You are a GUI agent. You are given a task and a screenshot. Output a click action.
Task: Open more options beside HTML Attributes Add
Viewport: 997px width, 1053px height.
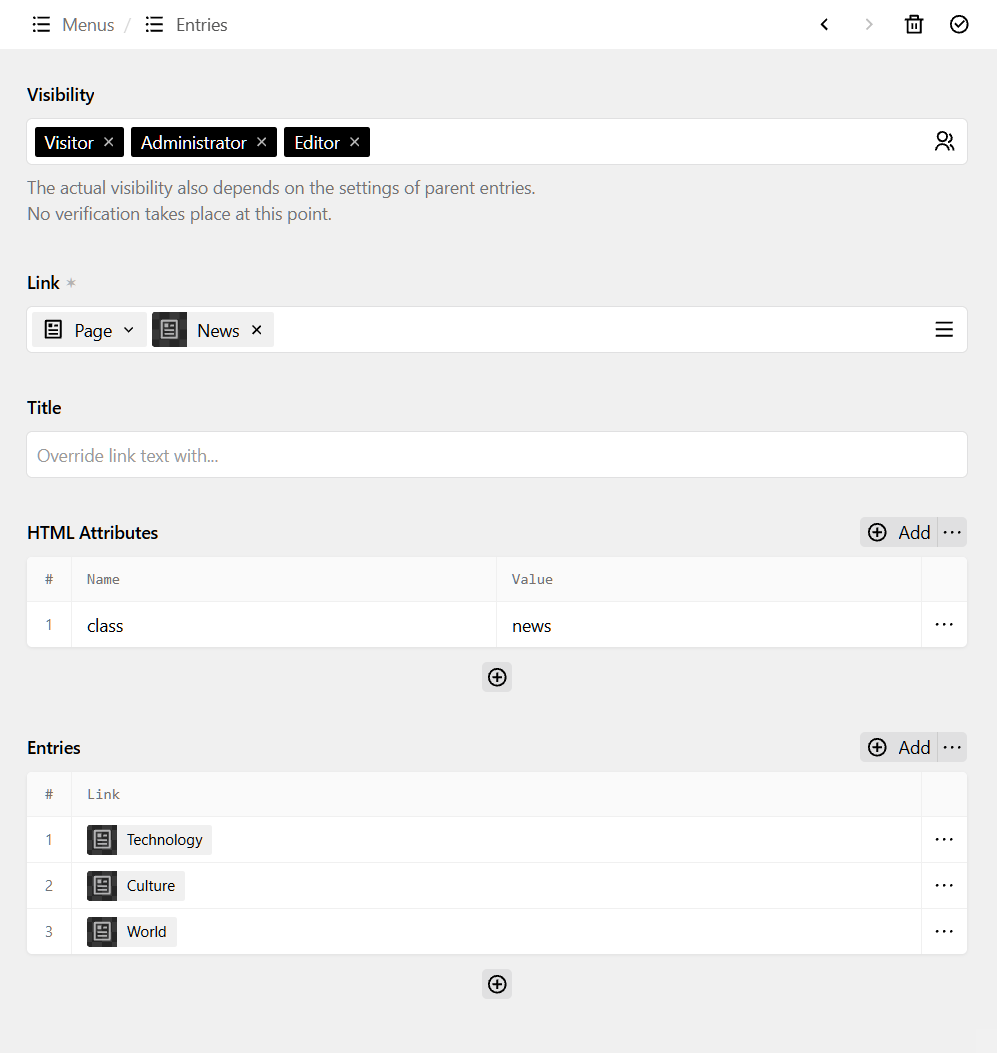952,532
